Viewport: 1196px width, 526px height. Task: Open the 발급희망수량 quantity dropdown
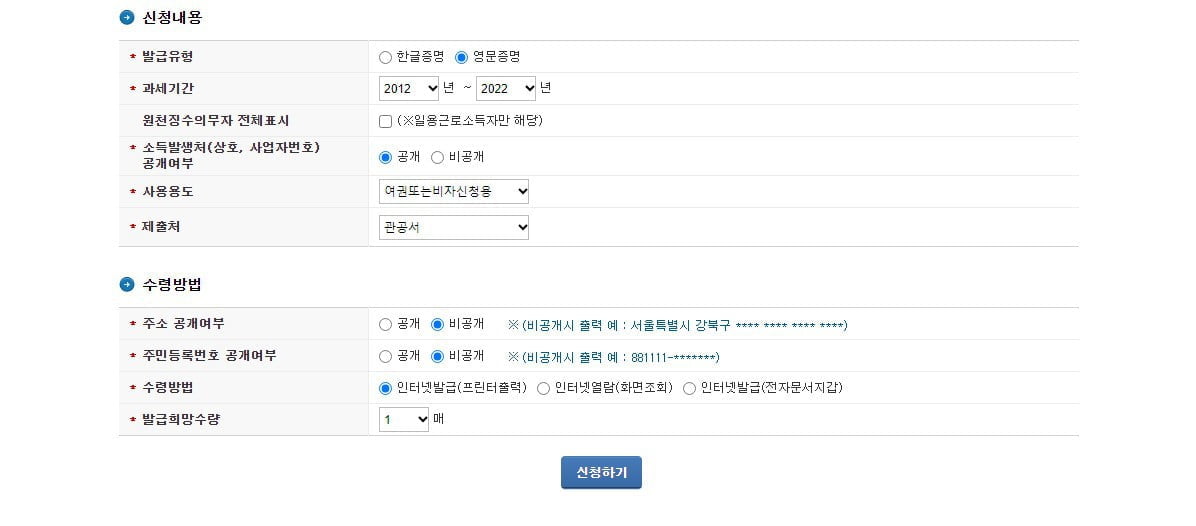tap(404, 419)
